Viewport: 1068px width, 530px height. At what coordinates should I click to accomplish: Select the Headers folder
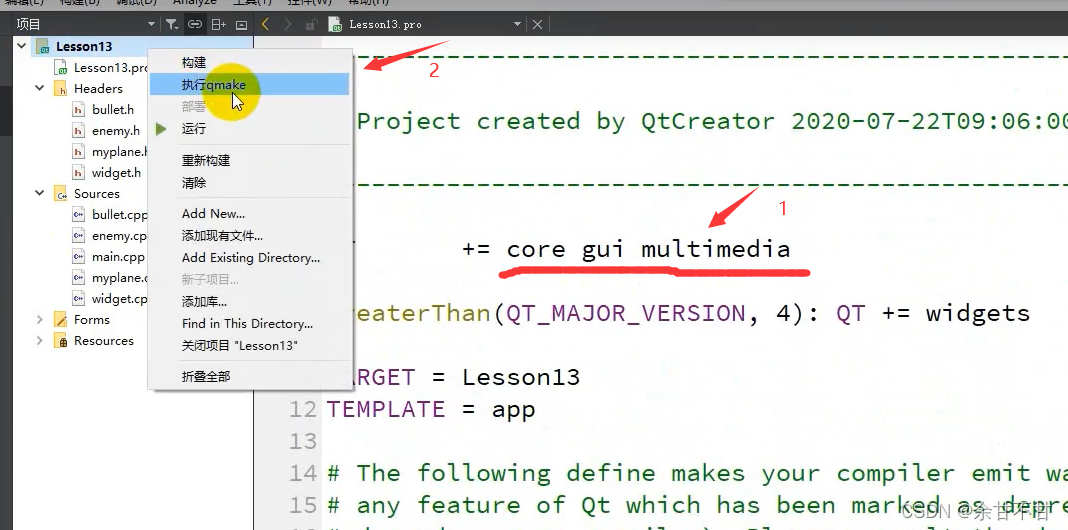(98, 89)
